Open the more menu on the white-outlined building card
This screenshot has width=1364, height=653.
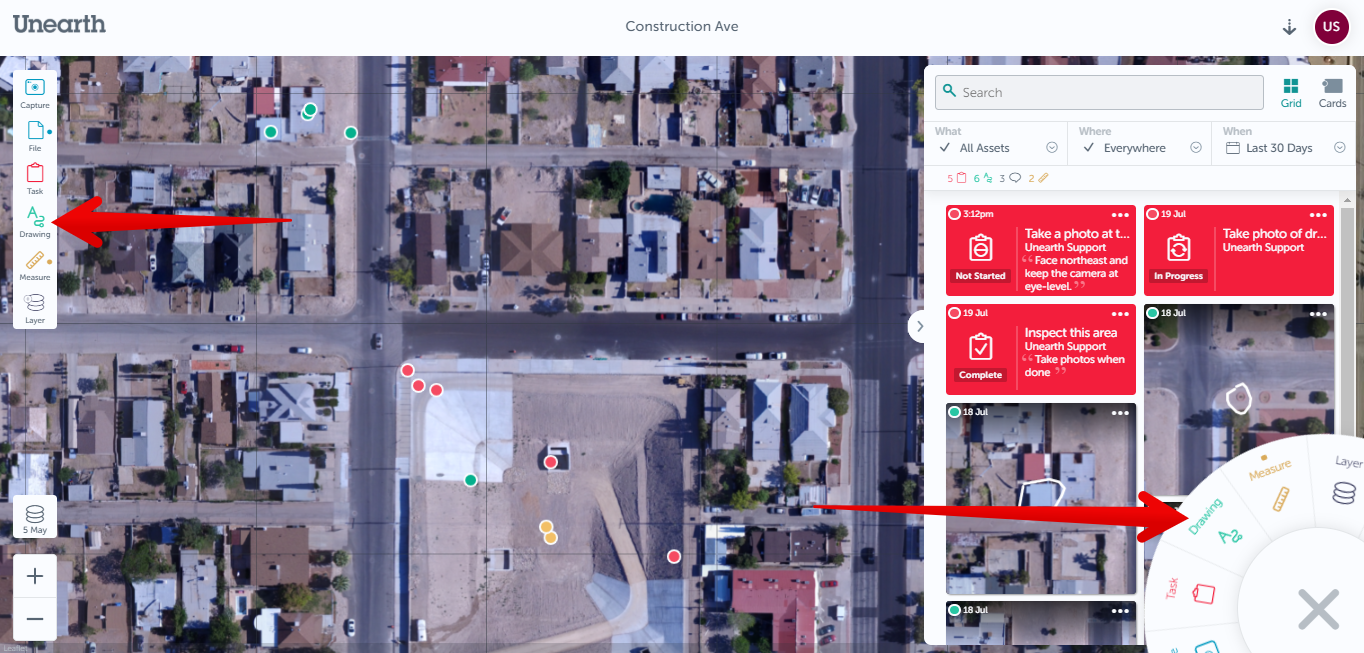pyautogui.click(x=1120, y=412)
